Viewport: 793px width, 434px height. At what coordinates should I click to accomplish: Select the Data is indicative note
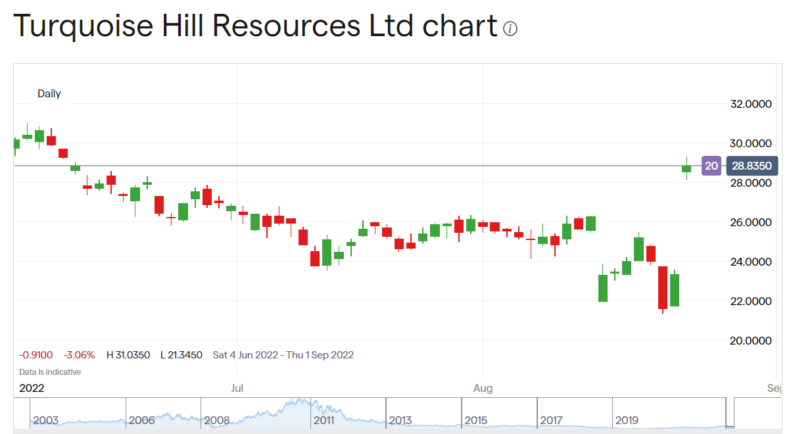click(x=50, y=372)
